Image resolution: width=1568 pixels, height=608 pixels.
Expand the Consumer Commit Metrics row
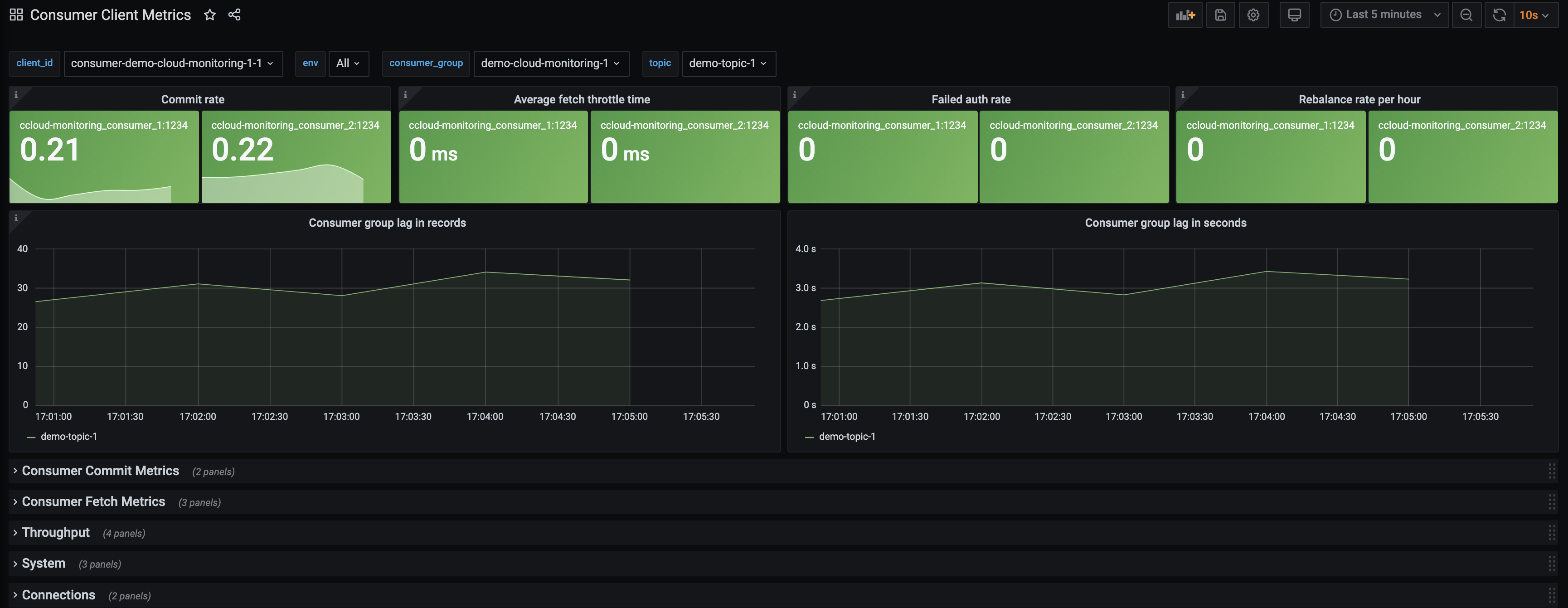point(100,471)
